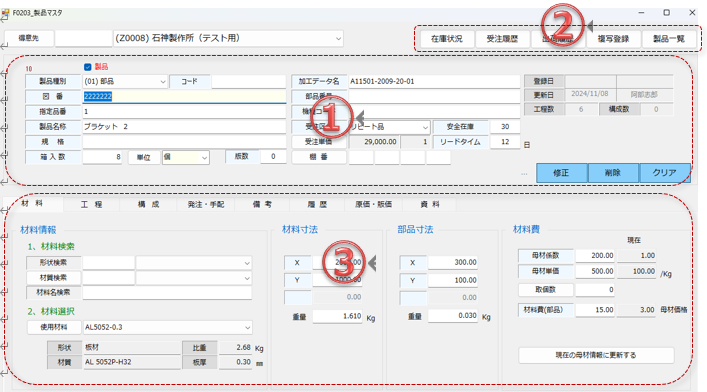Viewport: 707px width, 392px height.
Task: Click the 材料名検索 text field
Action: 167,293
